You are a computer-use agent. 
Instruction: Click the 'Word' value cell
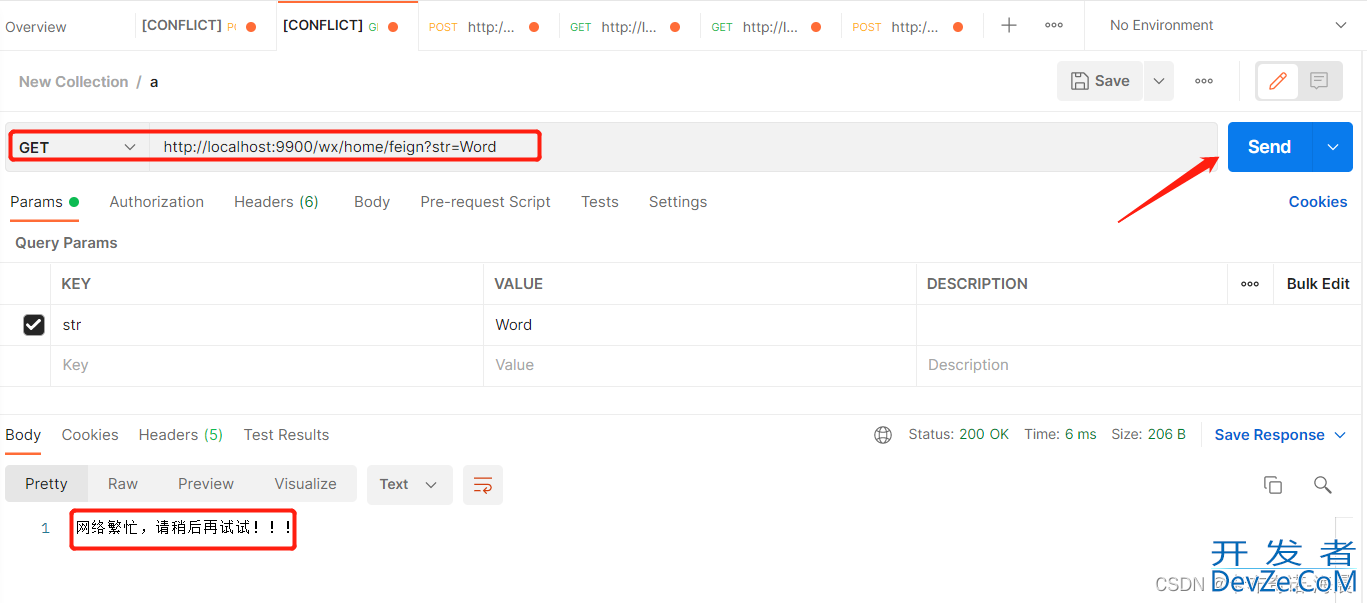(x=700, y=325)
